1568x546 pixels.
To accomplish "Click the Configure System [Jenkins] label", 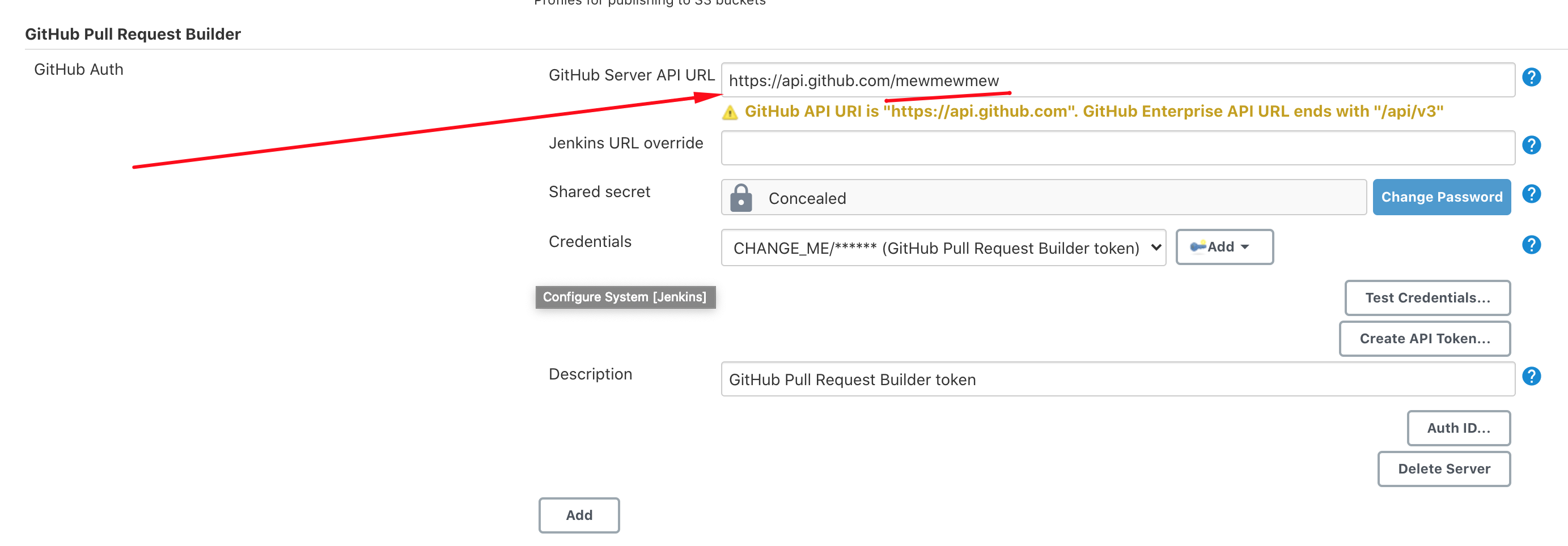I will (x=625, y=297).
